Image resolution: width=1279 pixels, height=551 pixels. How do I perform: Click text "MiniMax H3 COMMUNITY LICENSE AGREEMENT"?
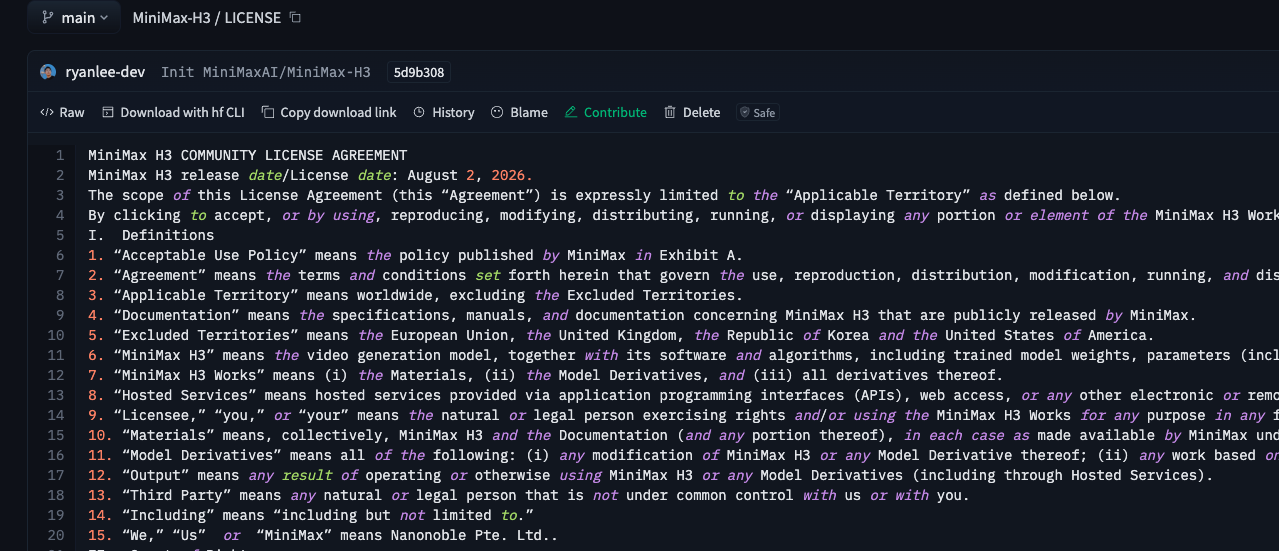pos(247,155)
